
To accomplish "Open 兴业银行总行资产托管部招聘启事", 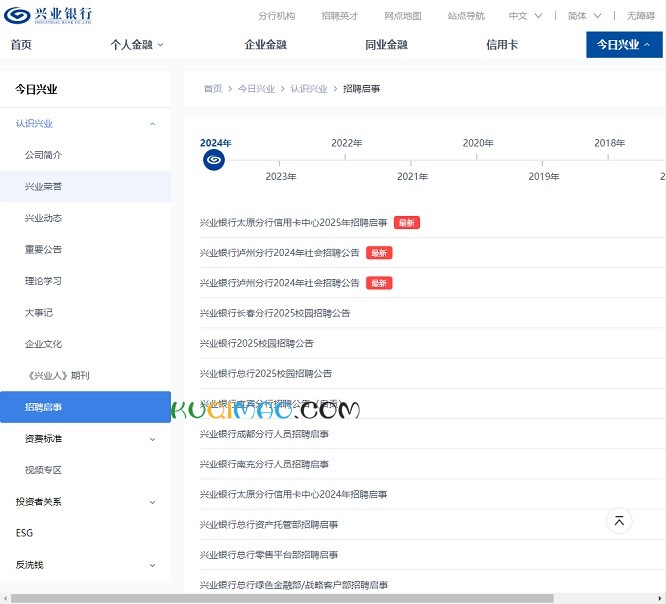I will (269, 525).
